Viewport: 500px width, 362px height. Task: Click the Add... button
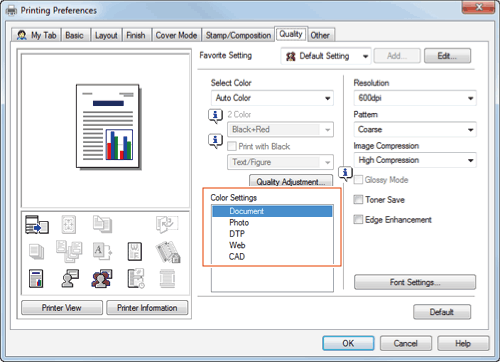(397, 56)
